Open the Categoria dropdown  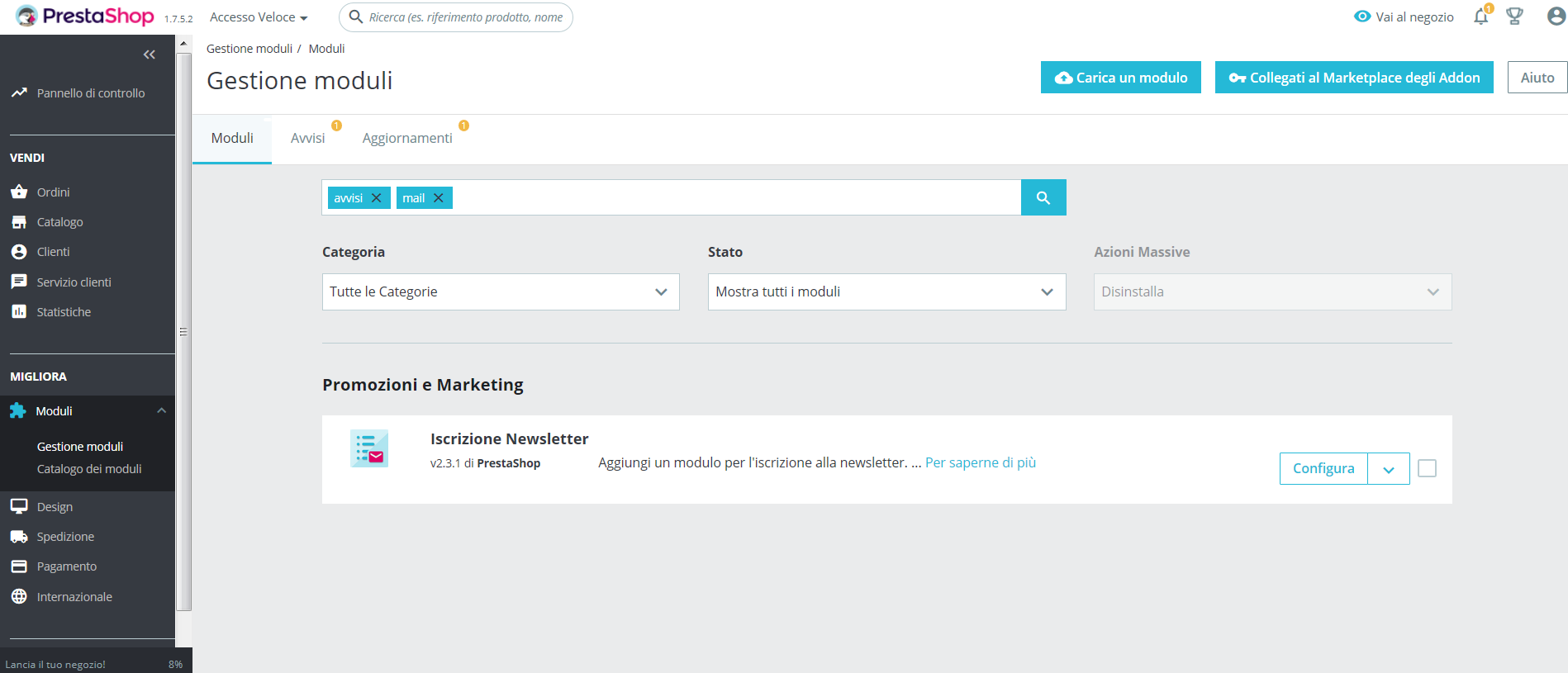coord(500,291)
